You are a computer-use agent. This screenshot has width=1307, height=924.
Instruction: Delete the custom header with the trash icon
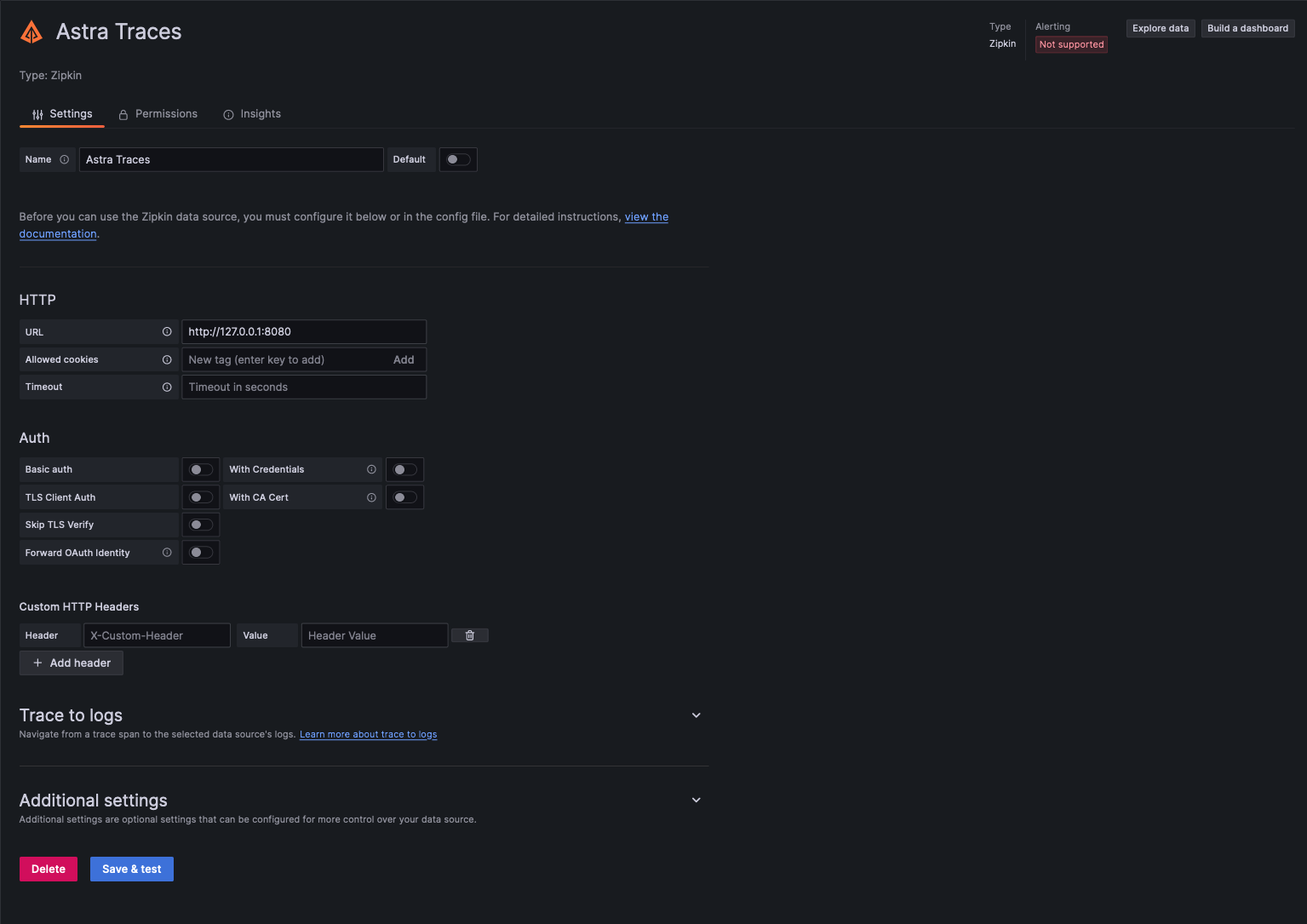pyautogui.click(x=470, y=635)
